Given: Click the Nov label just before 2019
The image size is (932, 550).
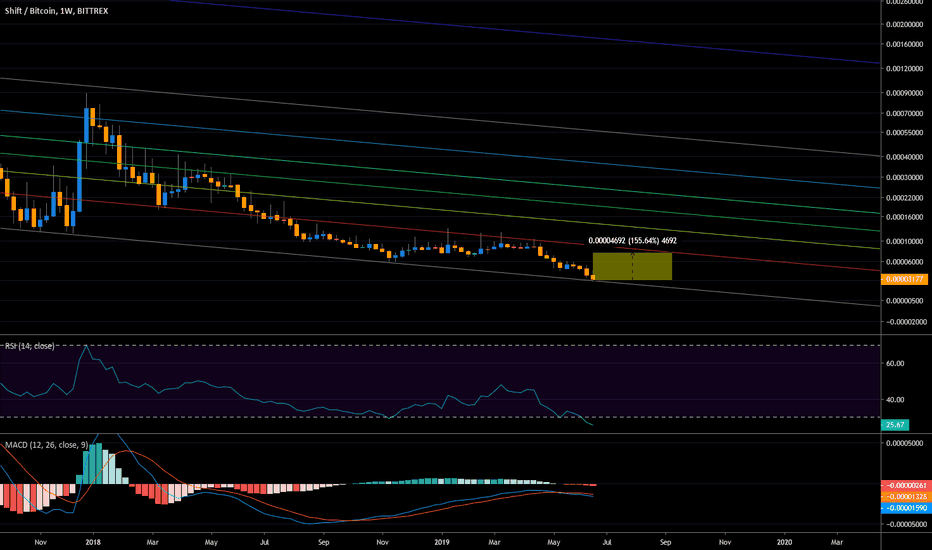Looking at the screenshot, I should 382,542.
